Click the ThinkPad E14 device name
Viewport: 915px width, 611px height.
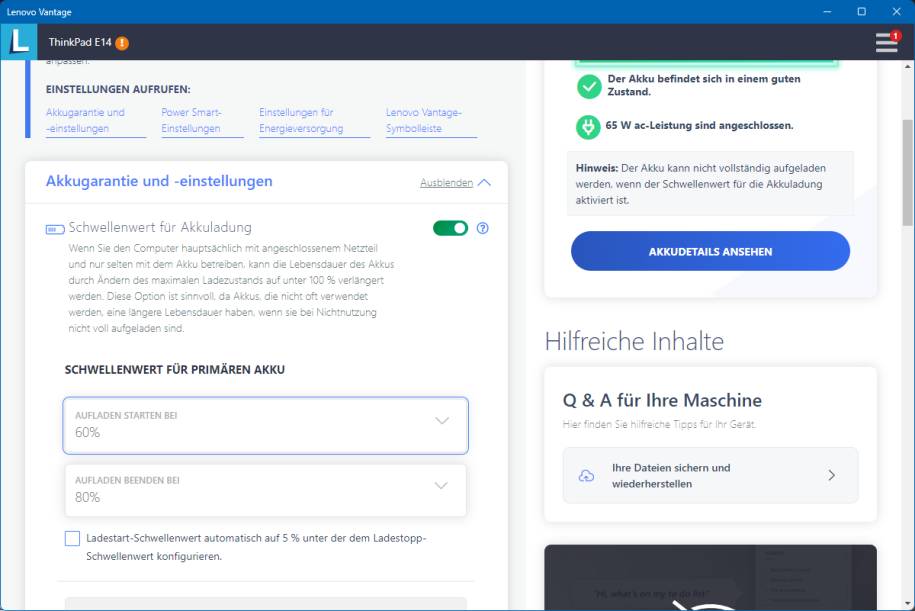pyautogui.click(x=80, y=42)
